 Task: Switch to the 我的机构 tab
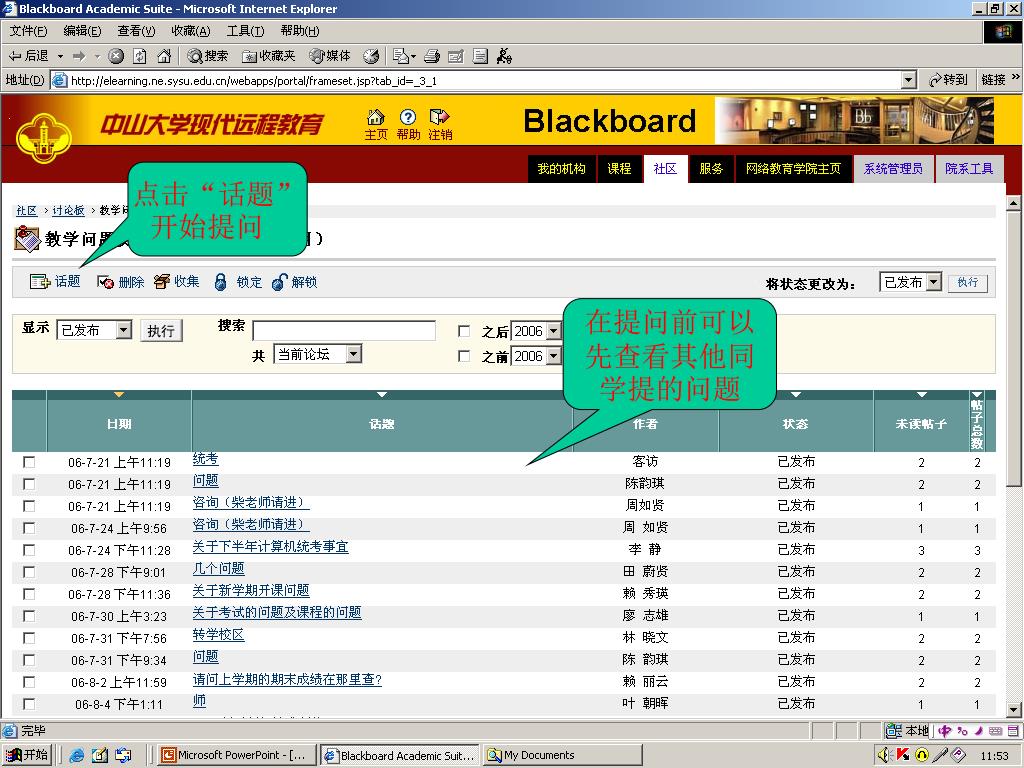pyautogui.click(x=562, y=168)
